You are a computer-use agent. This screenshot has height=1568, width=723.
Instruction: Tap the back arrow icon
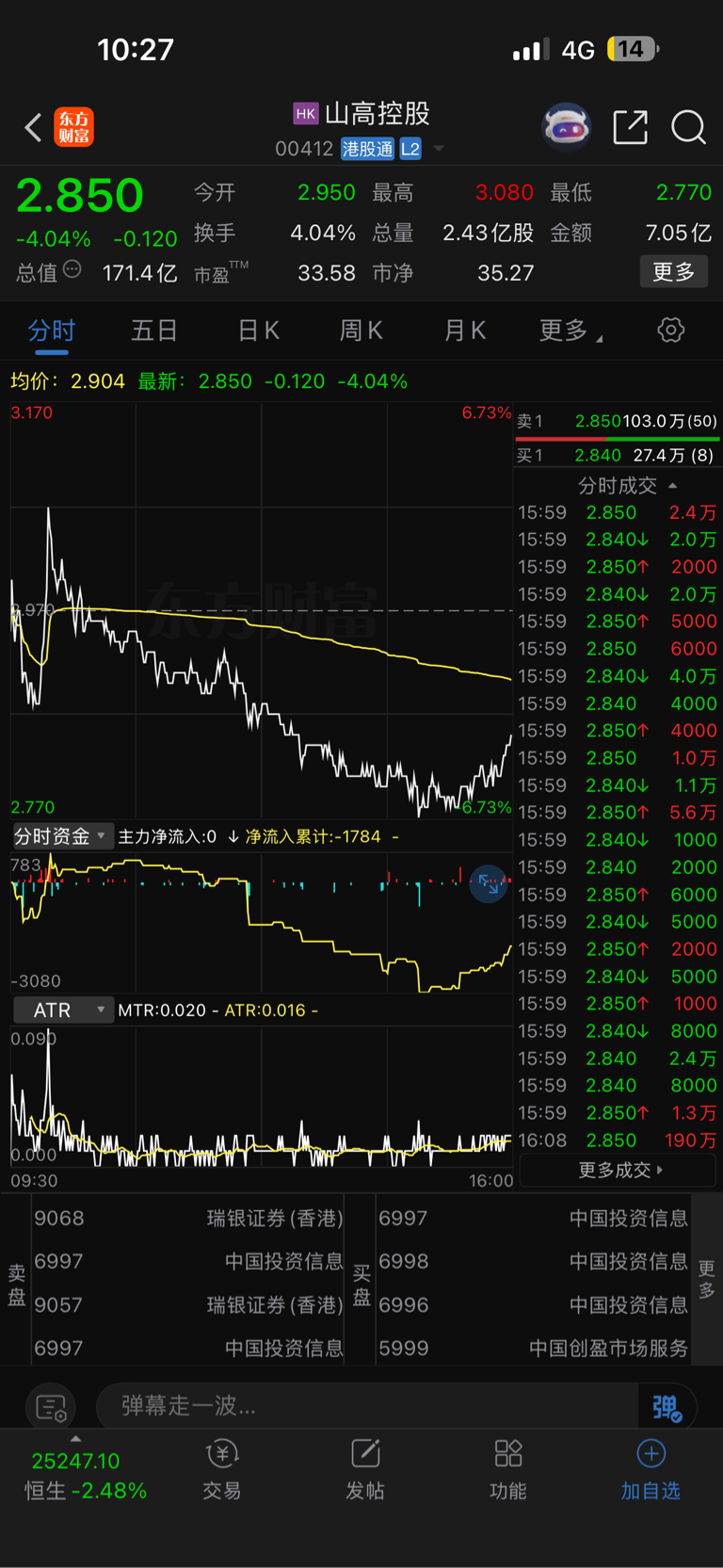coord(34,127)
